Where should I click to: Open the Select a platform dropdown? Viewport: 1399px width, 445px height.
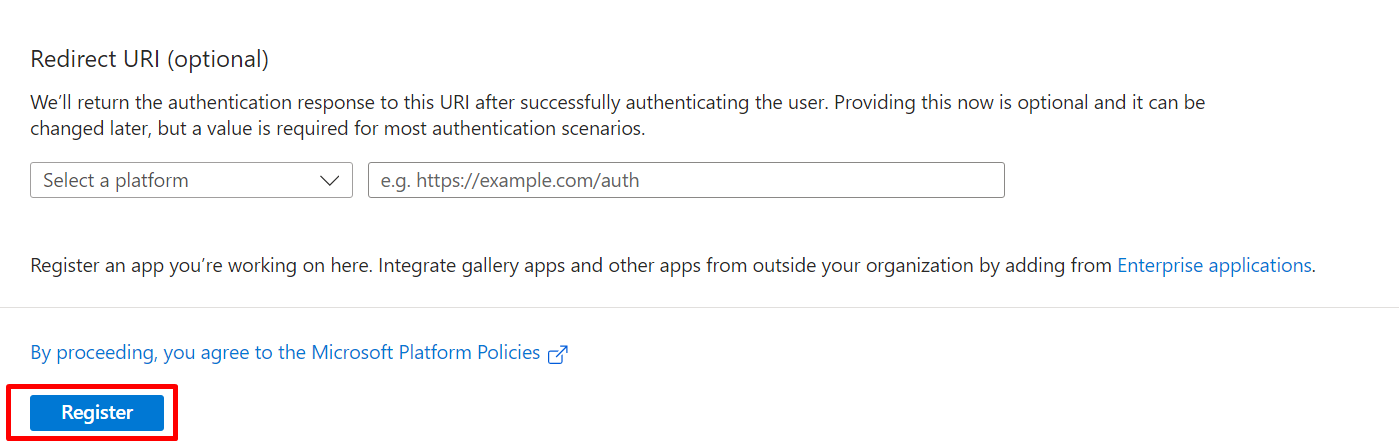click(x=191, y=181)
